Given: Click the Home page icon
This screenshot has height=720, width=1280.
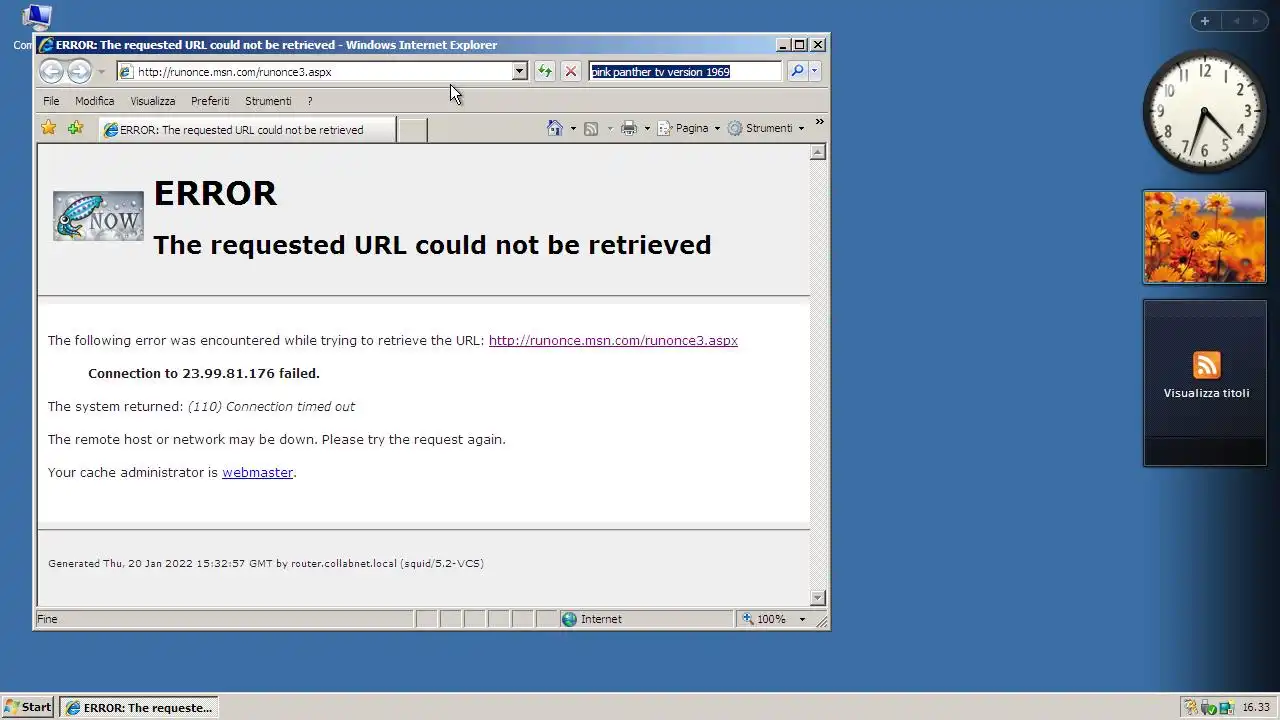Looking at the screenshot, I should (x=555, y=128).
